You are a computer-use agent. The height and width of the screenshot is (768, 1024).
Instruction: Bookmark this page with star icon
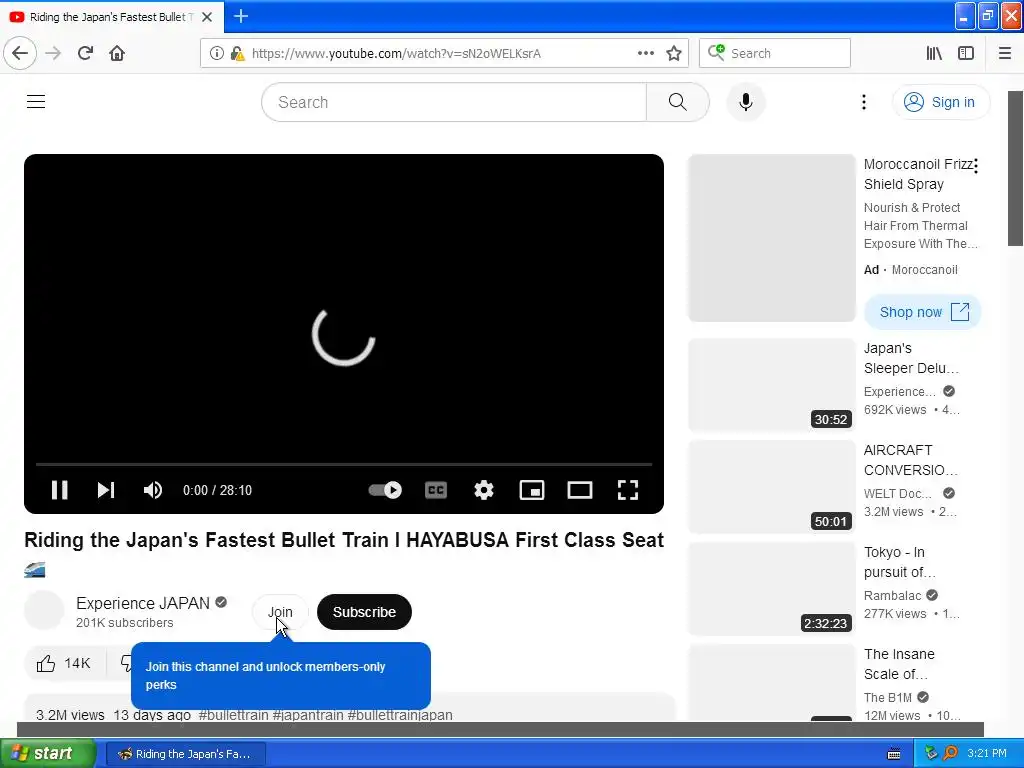(674, 53)
